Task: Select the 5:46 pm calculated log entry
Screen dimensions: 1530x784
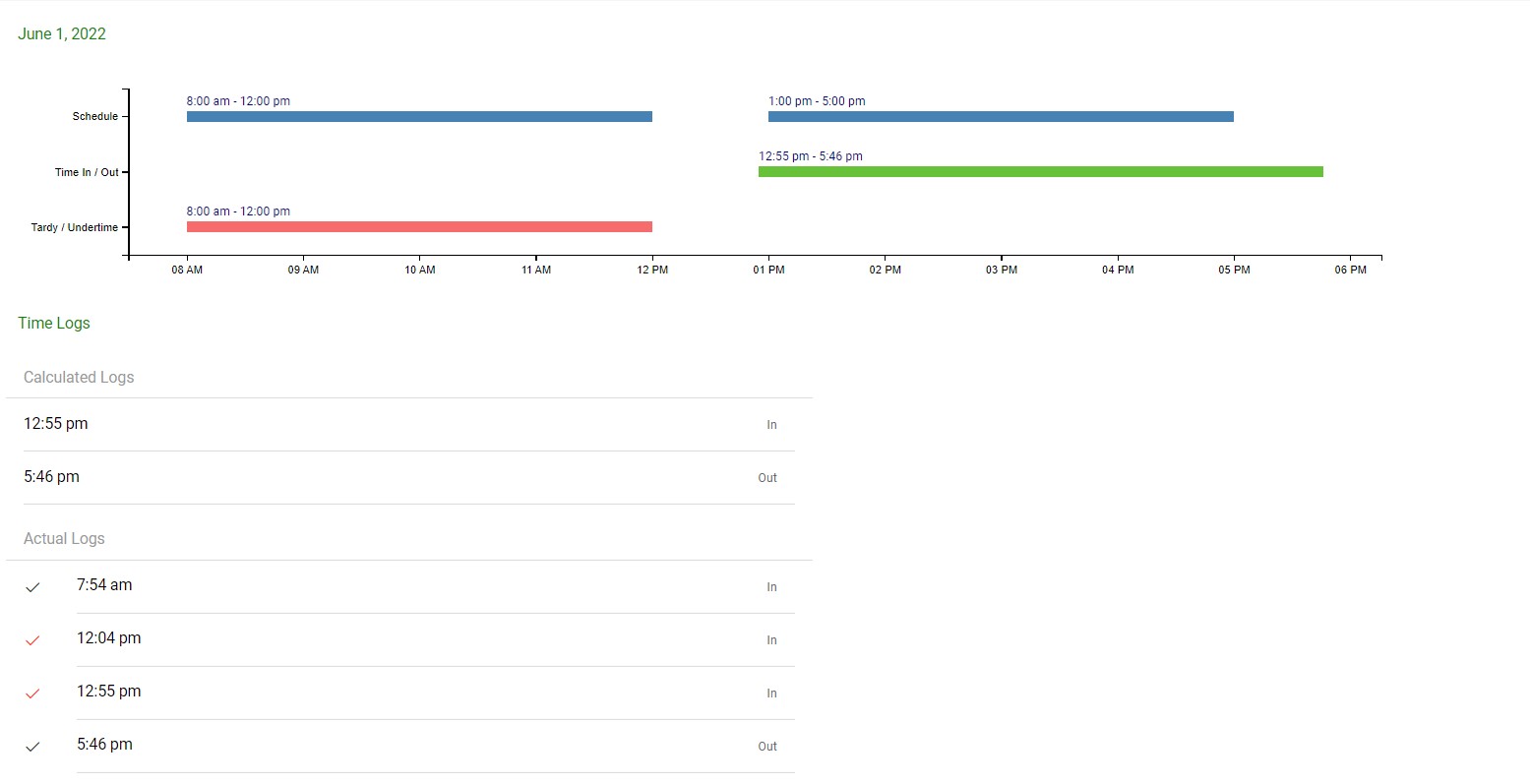Action: [x=52, y=477]
